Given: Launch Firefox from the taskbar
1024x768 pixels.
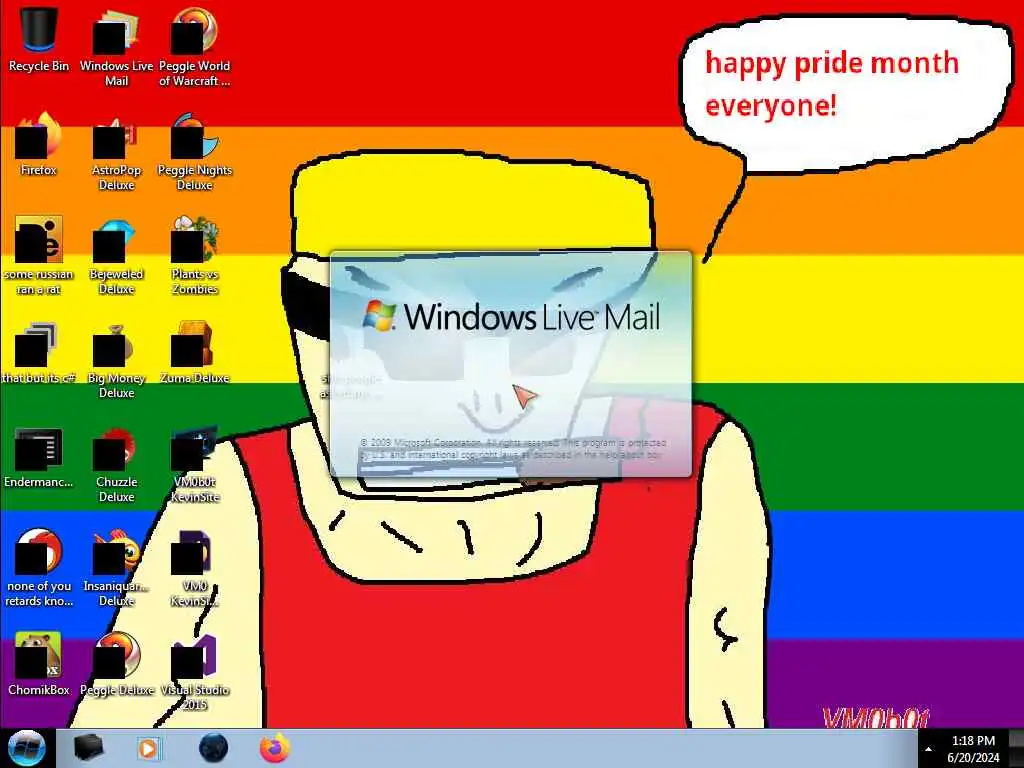Looking at the screenshot, I should pos(274,748).
